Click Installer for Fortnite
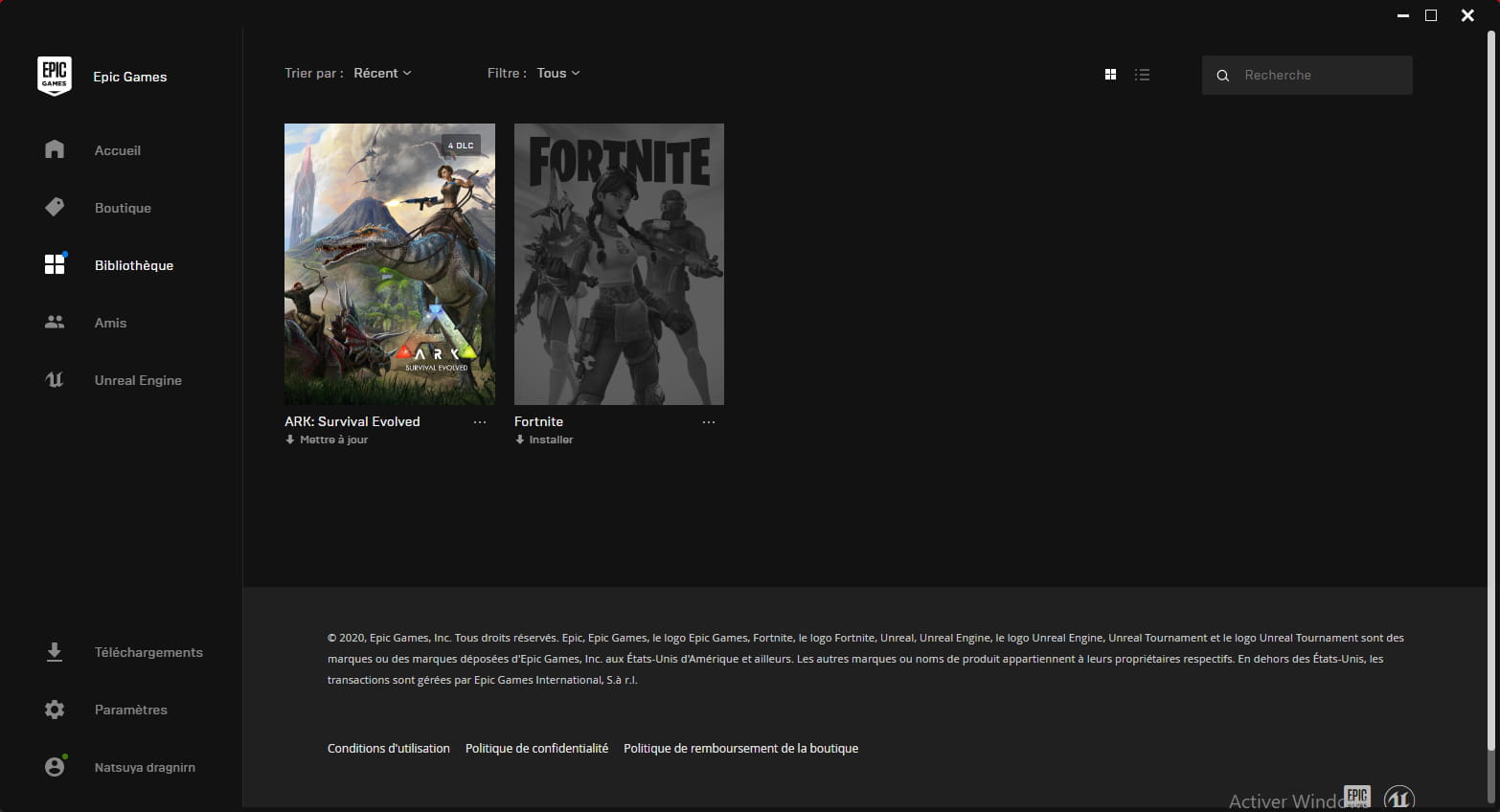The image size is (1500, 812). point(544,440)
